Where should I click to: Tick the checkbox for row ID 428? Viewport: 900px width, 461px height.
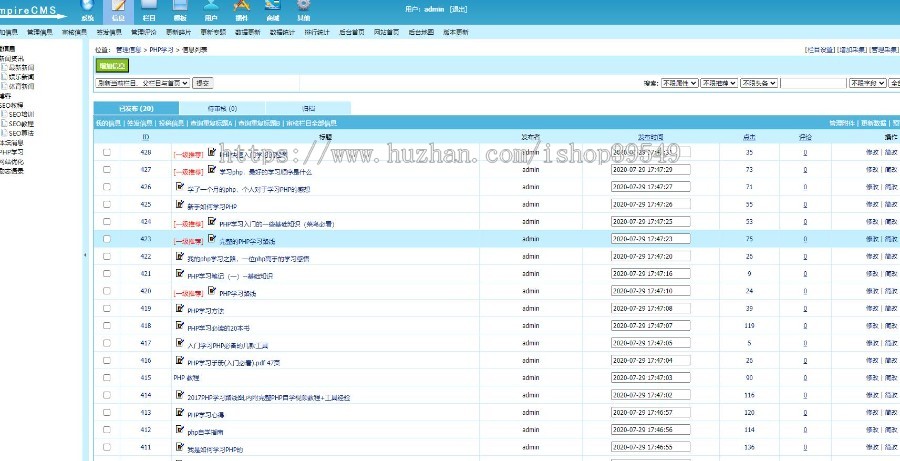point(107,152)
